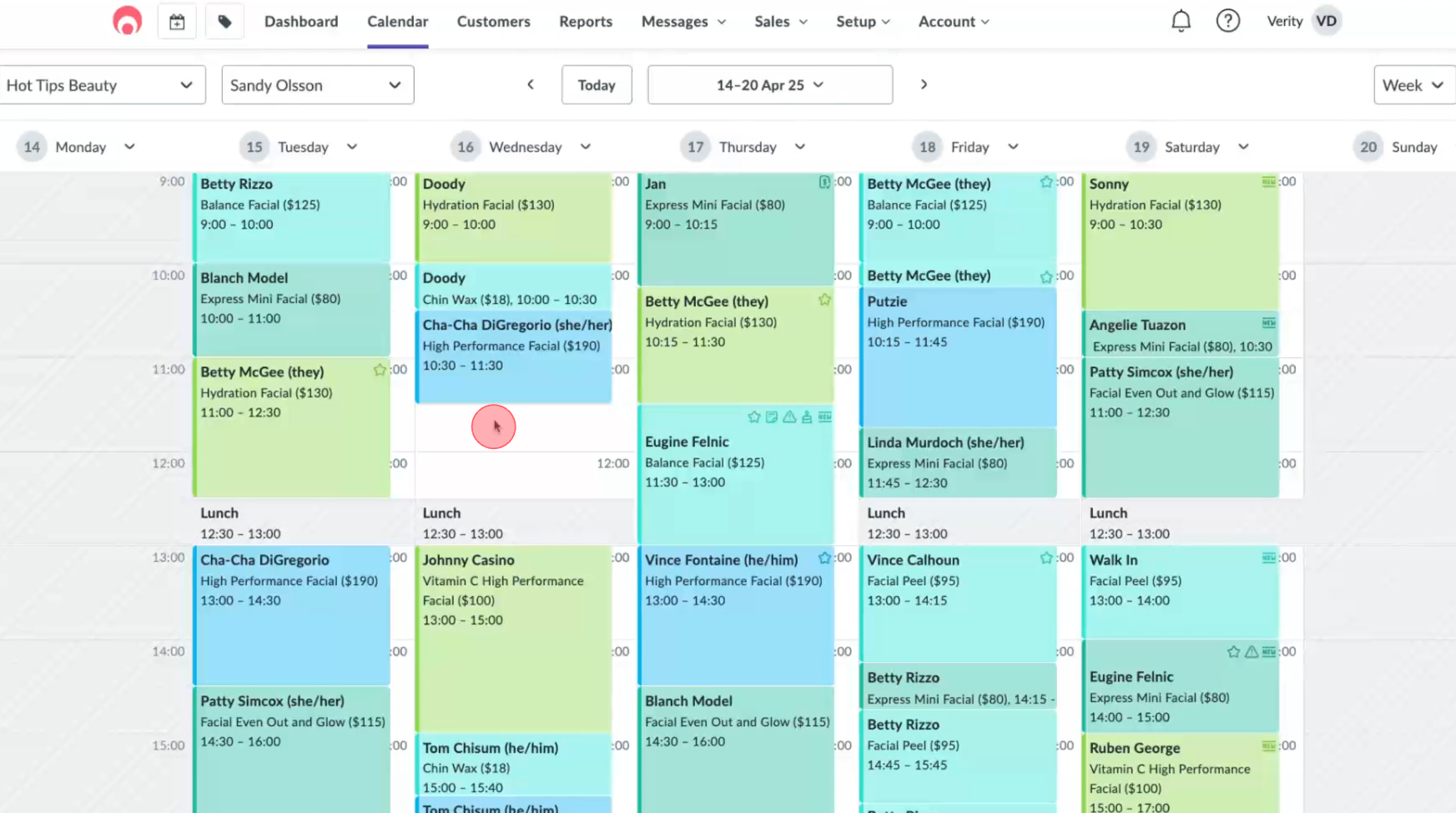
Task: Expand the 14–20 Apr 25 date picker
Action: 769,85
